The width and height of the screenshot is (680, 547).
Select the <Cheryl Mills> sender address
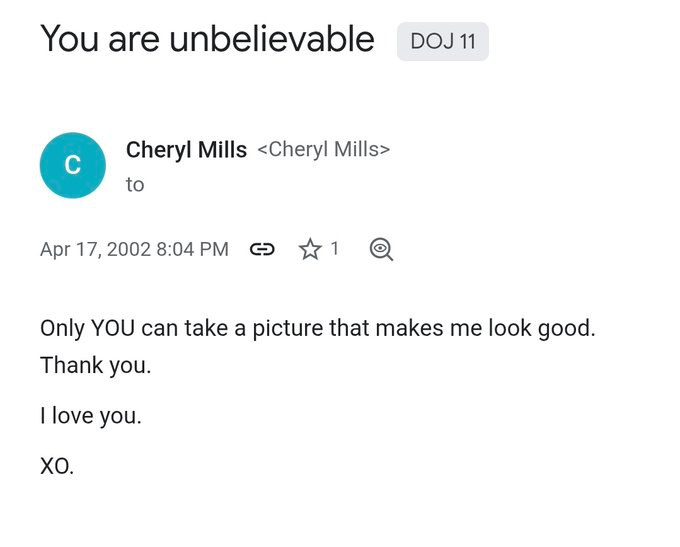coord(323,150)
